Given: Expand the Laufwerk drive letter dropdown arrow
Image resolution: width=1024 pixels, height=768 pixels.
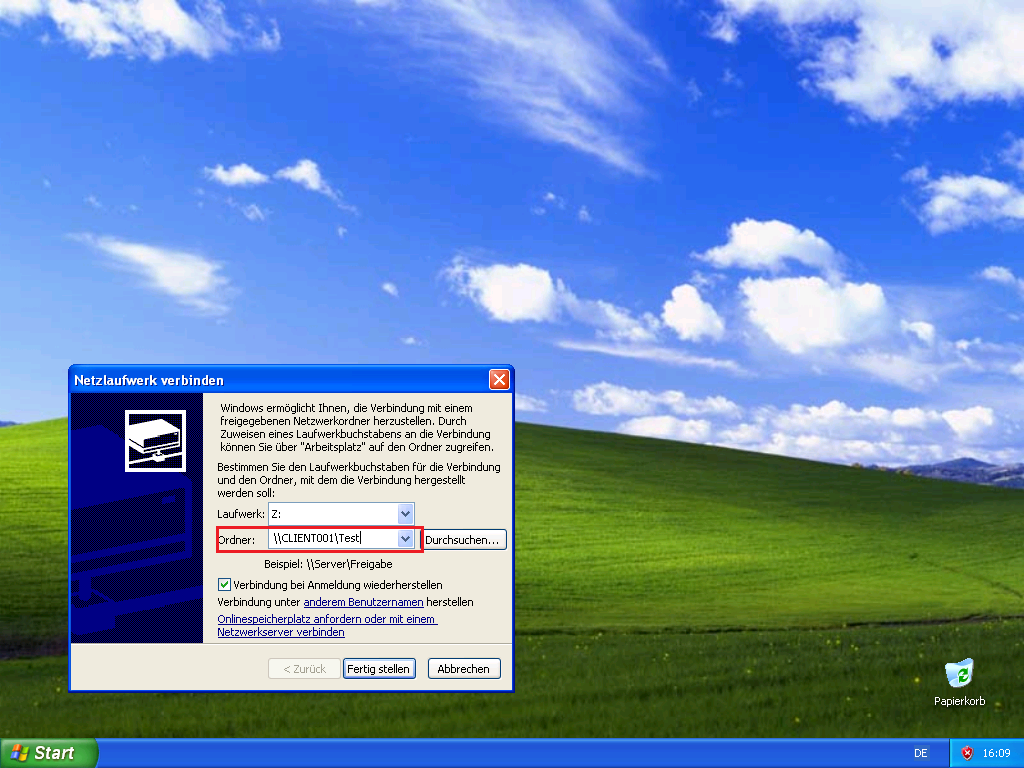Looking at the screenshot, I should 405,514.
